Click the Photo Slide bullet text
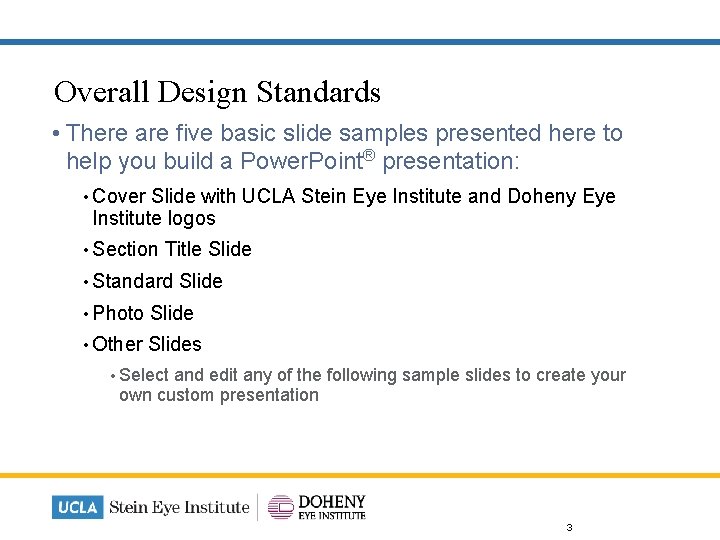720x540 pixels. pos(143,313)
